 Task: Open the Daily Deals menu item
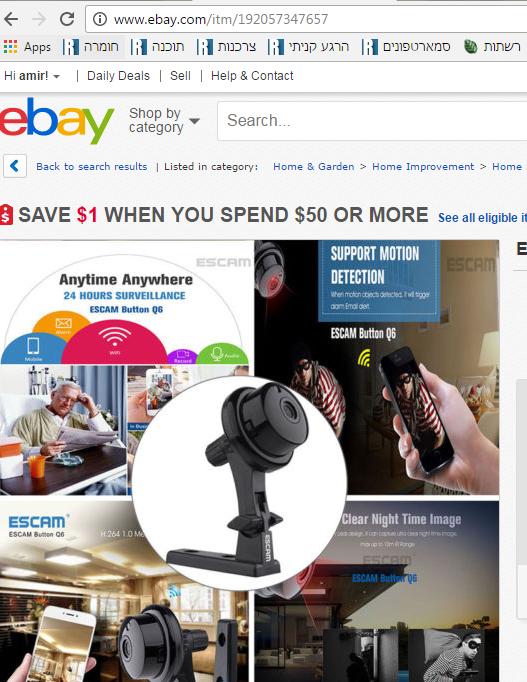point(118,76)
